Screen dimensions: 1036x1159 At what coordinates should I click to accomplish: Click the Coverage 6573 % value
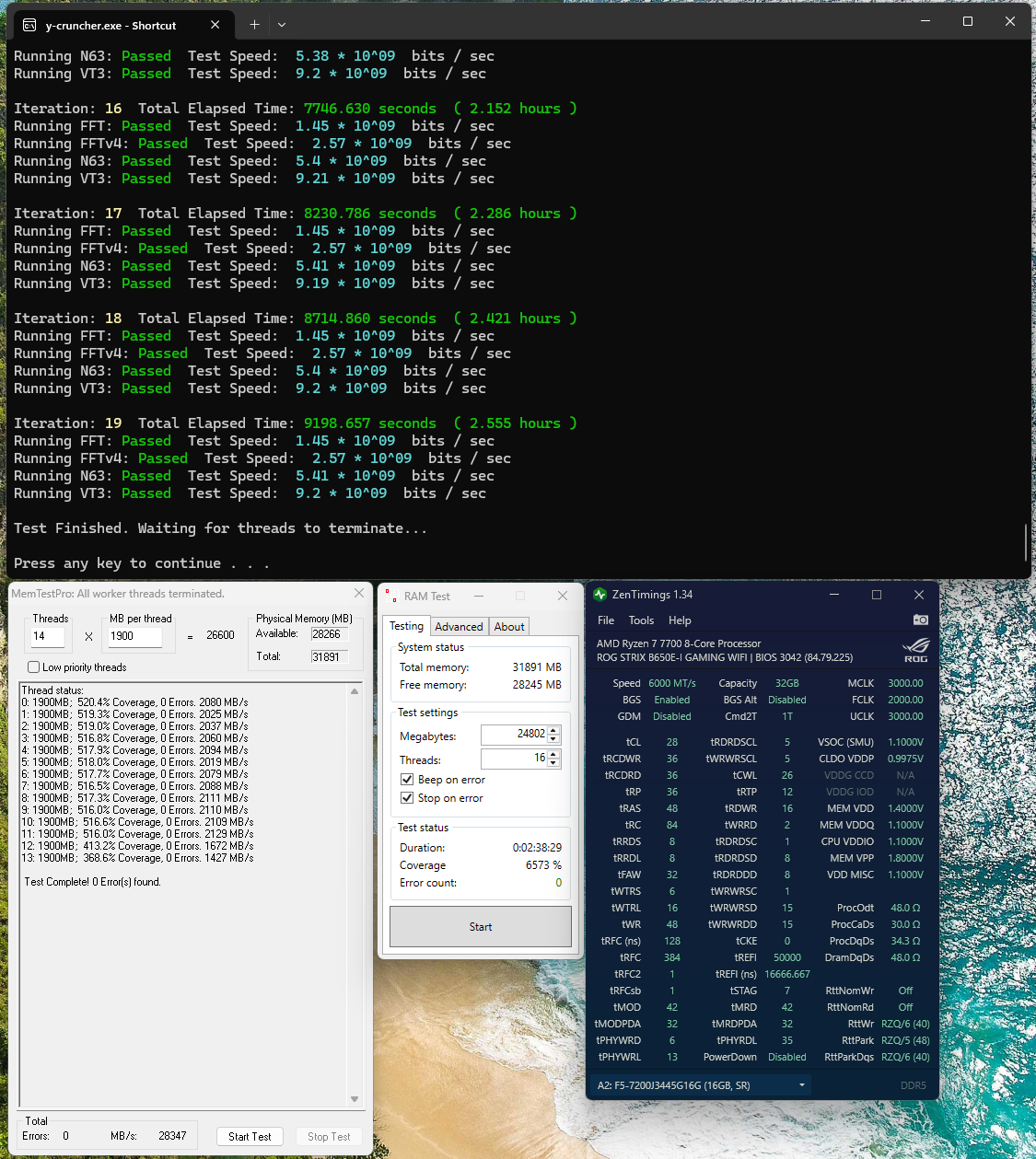coord(543,865)
